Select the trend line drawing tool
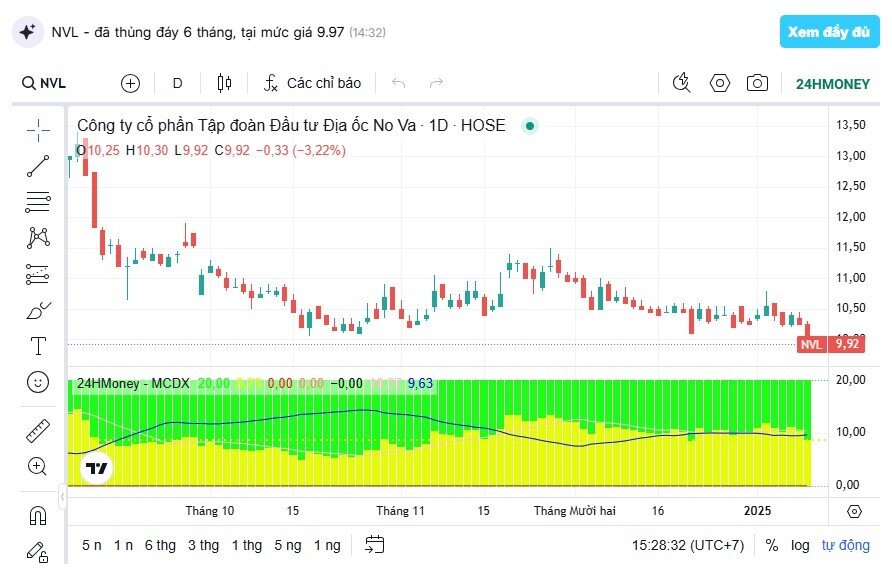Screen dimensions: 892x585 (x=38, y=166)
